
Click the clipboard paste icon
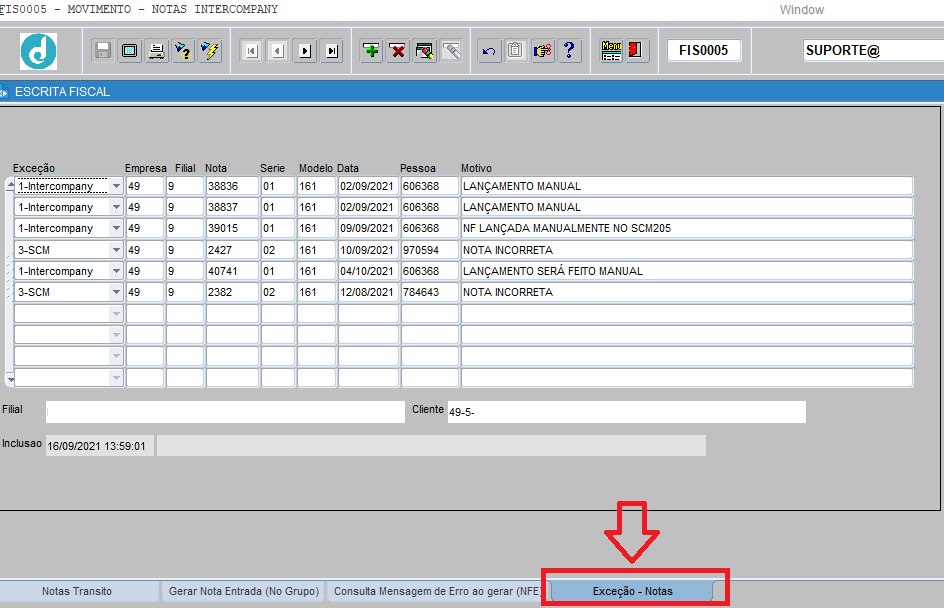coord(516,51)
